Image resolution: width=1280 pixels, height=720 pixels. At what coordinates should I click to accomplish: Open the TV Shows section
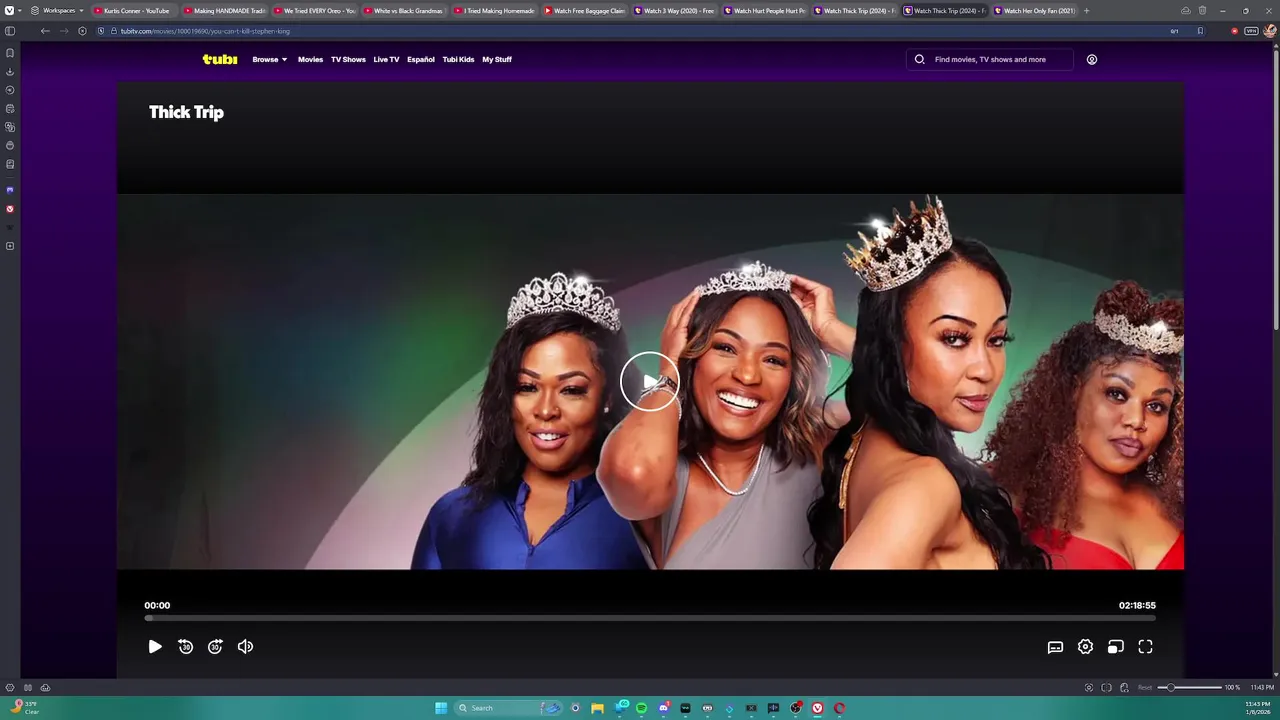tap(348, 59)
